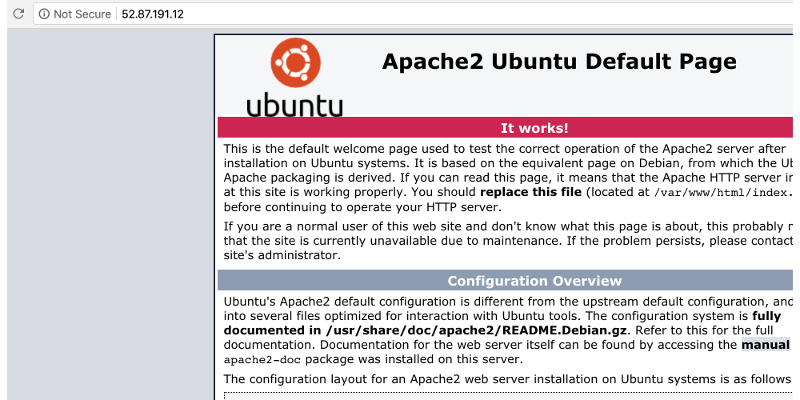Click the bold word "fully" in configuration text
Viewport: 800px width, 400px height.
tap(774, 315)
